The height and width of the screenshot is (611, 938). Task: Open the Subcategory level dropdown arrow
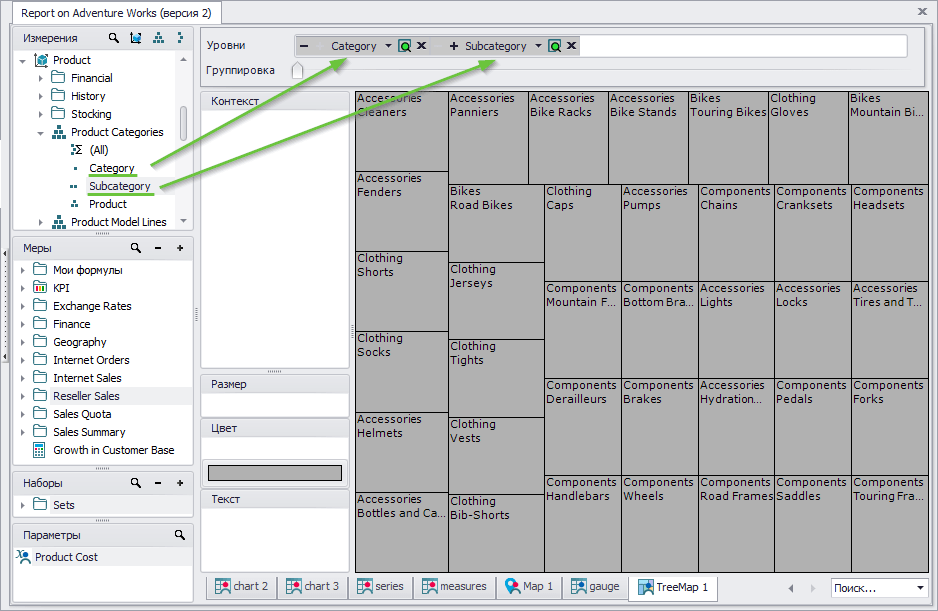pyautogui.click(x=538, y=46)
